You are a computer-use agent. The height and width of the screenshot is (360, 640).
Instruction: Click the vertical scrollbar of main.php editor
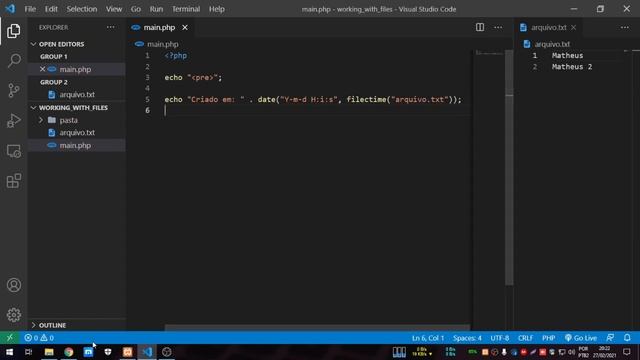509,167
